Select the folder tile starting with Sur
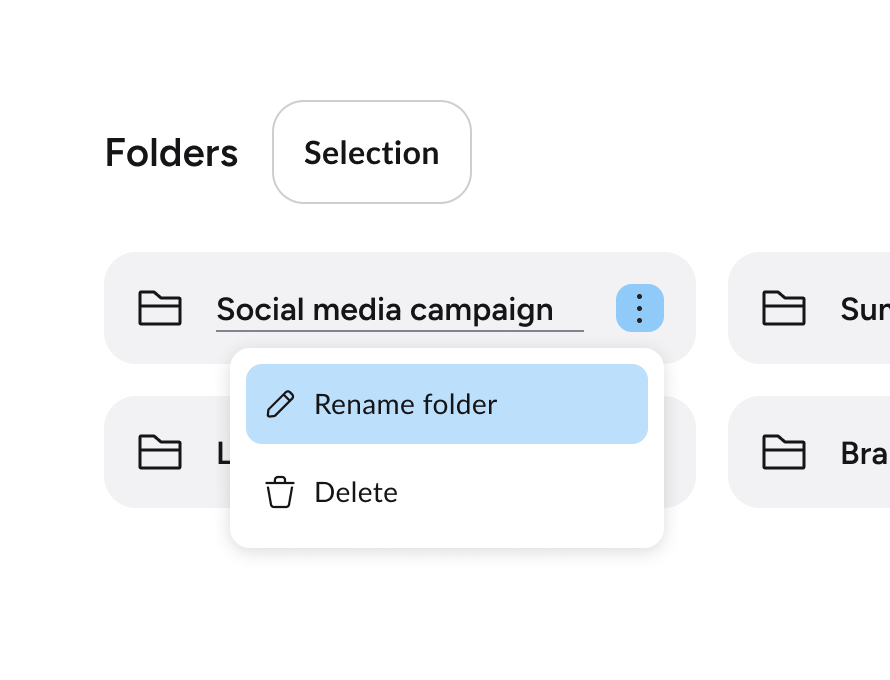890x680 pixels. click(820, 308)
